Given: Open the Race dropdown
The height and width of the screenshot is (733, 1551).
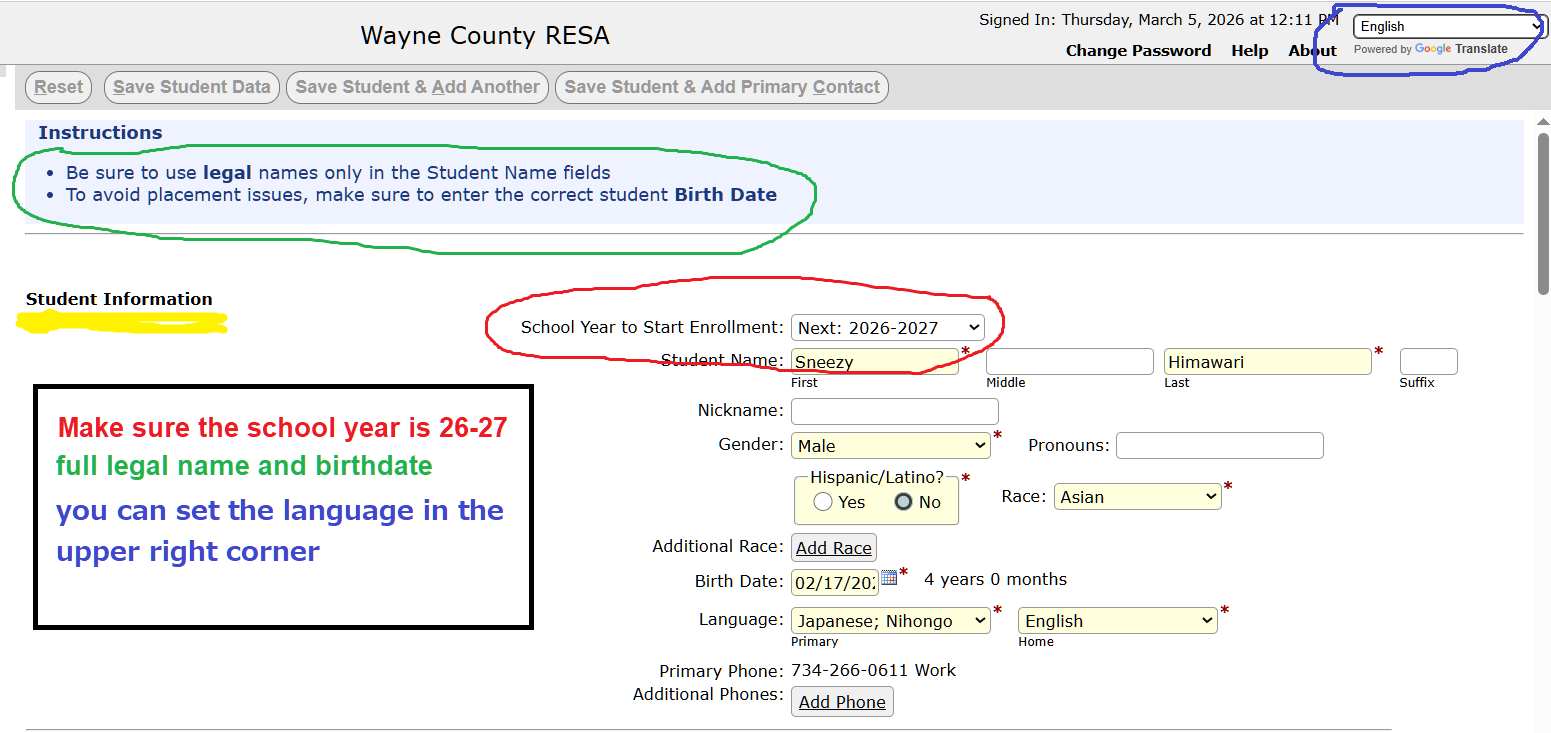Looking at the screenshot, I should (1137, 497).
